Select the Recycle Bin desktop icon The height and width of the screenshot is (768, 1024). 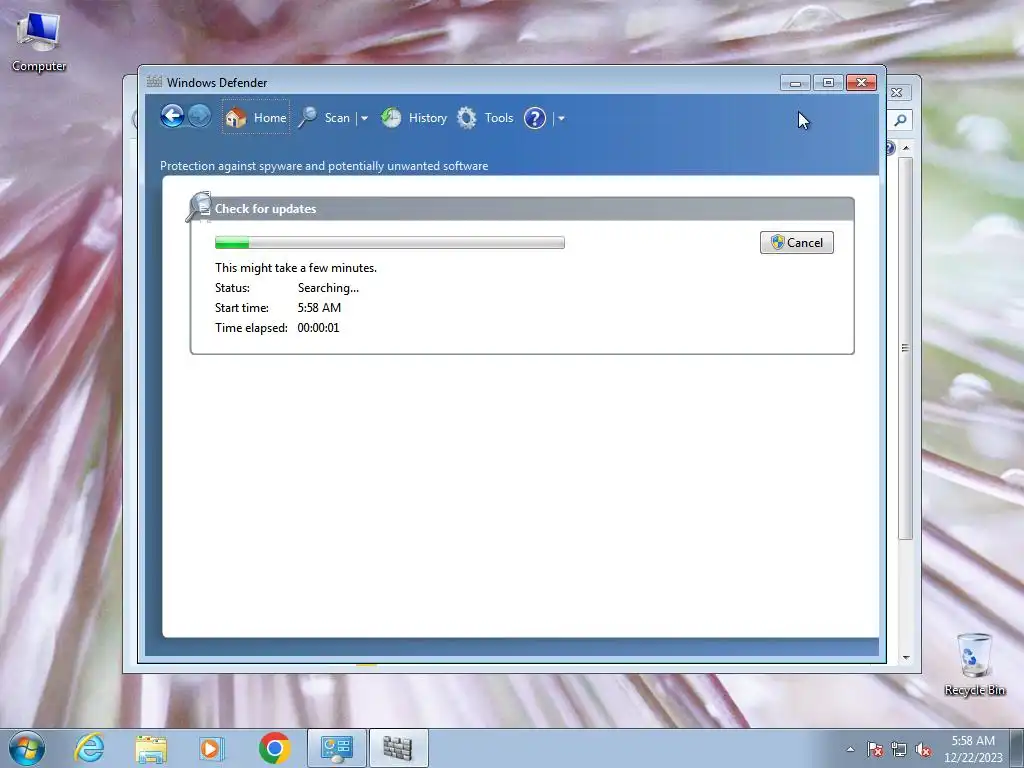974,664
